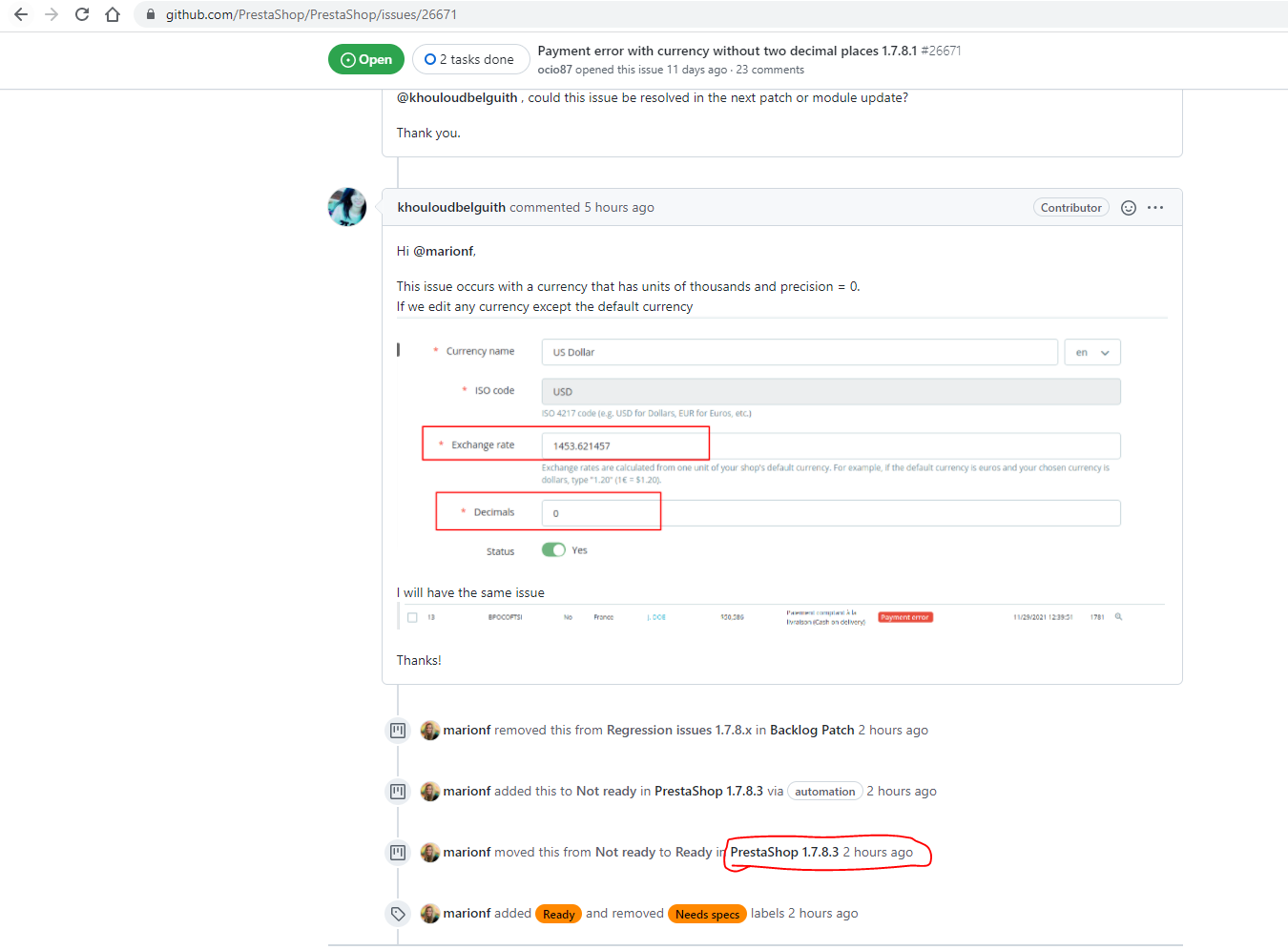Open marionf's avatar on the labels event
Image resolution: width=1288 pixels, height=950 pixels.
pyautogui.click(x=430, y=914)
